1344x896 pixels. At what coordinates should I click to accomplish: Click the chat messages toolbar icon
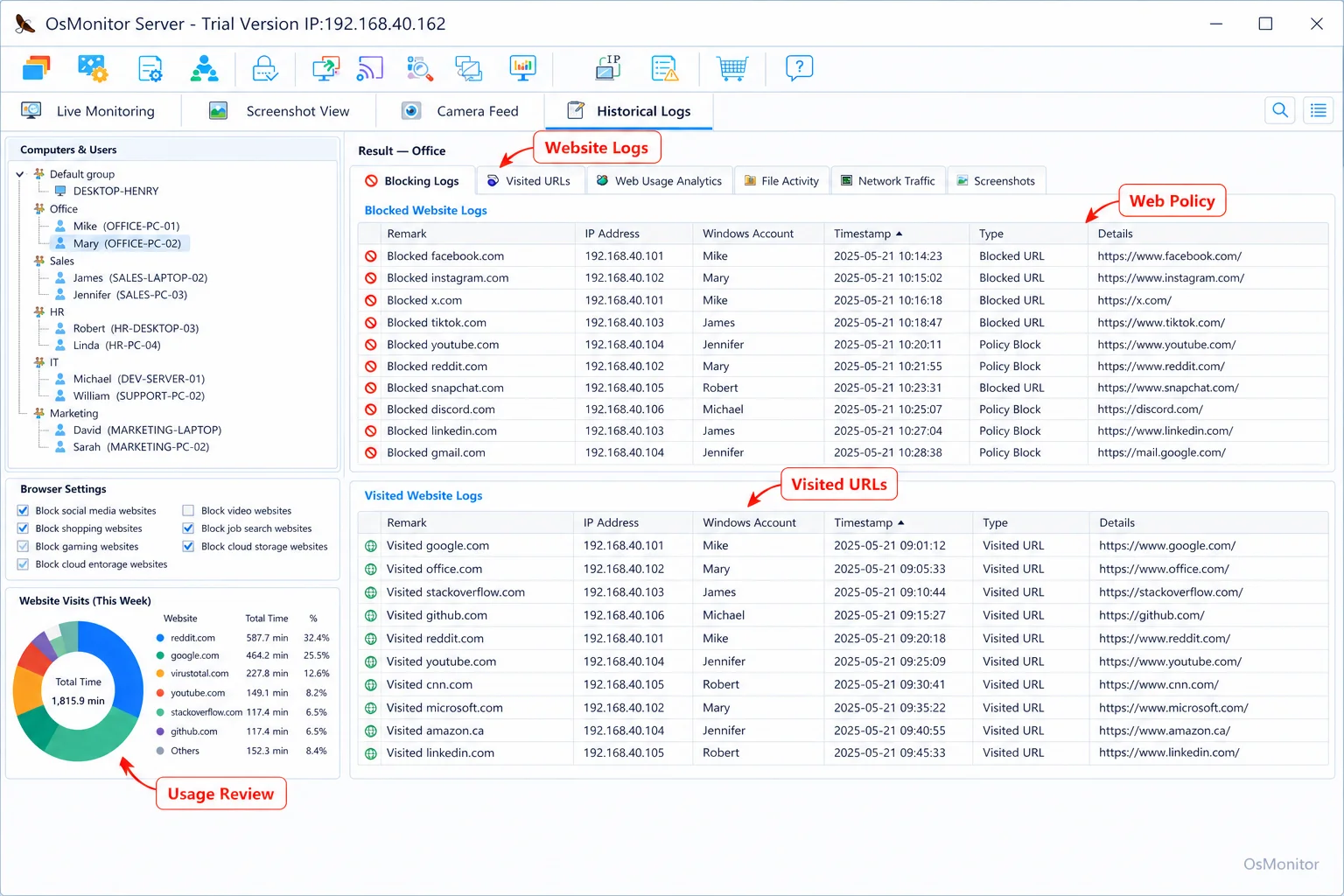[469, 68]
